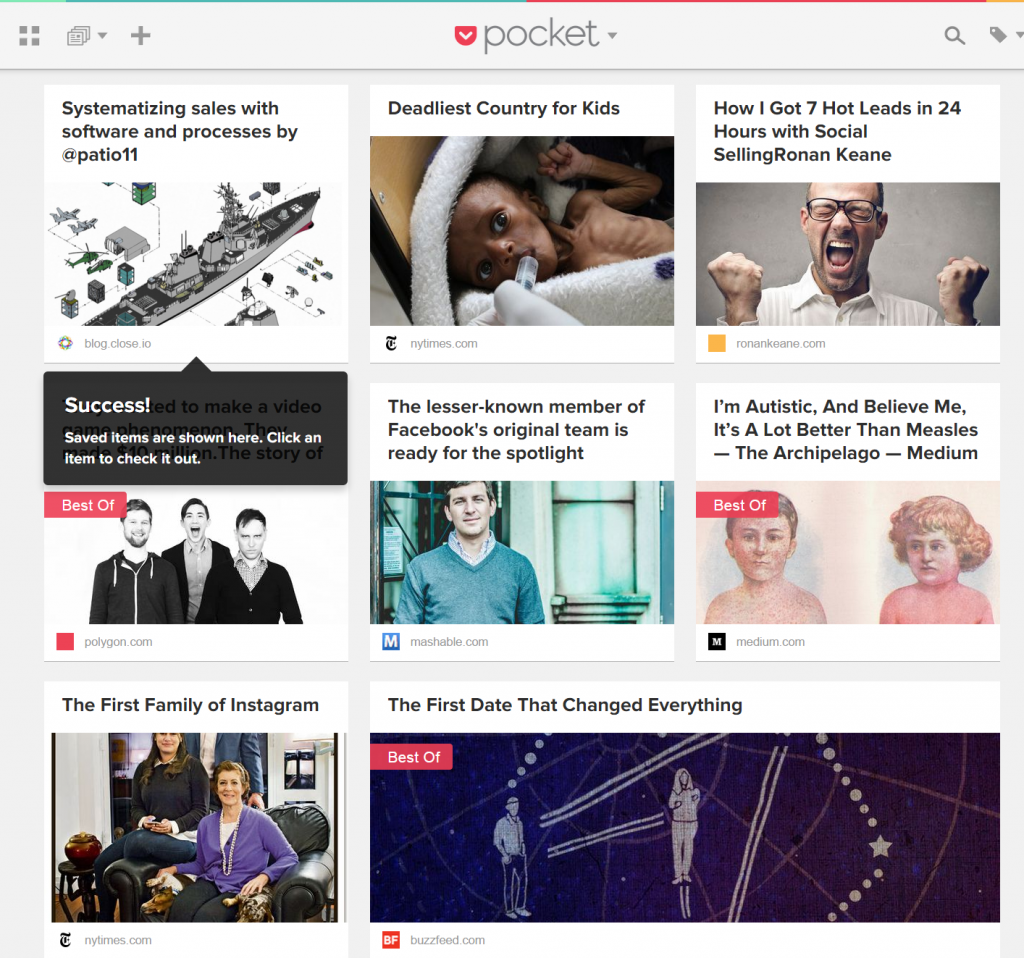Open "Deadliest Country for Kids" article title
The height and width of the screenshot is (958, 1024).
pos(504,108)
